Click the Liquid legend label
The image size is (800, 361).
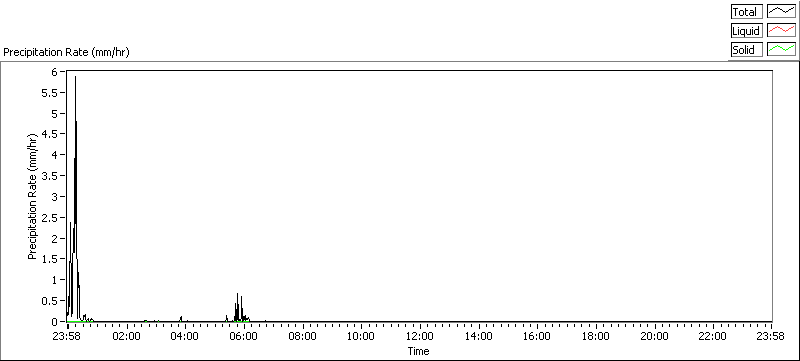click(x=746, y=31)
